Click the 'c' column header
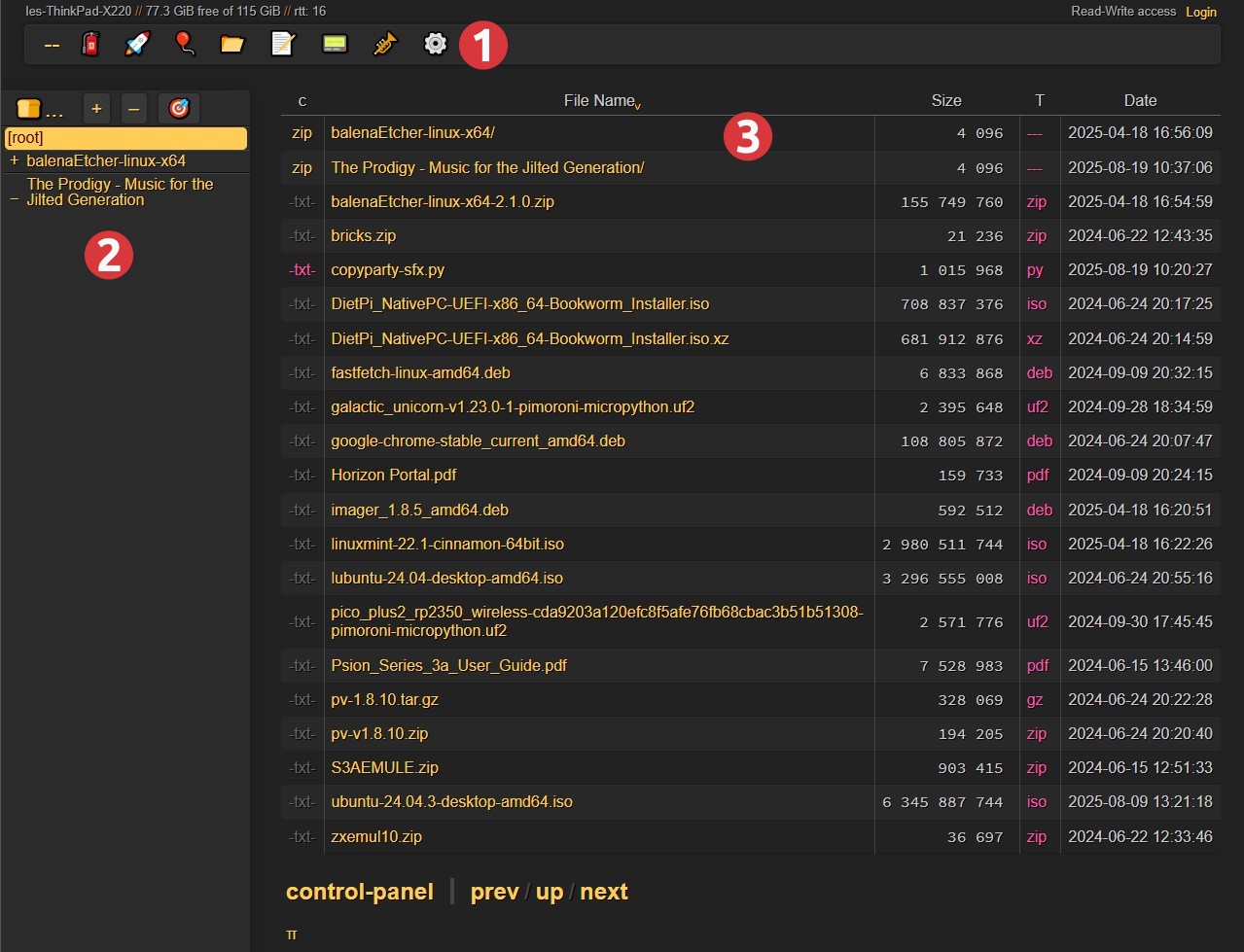Screen dimensions: 1244x952 pyautogui.click(x=302, y=100)
